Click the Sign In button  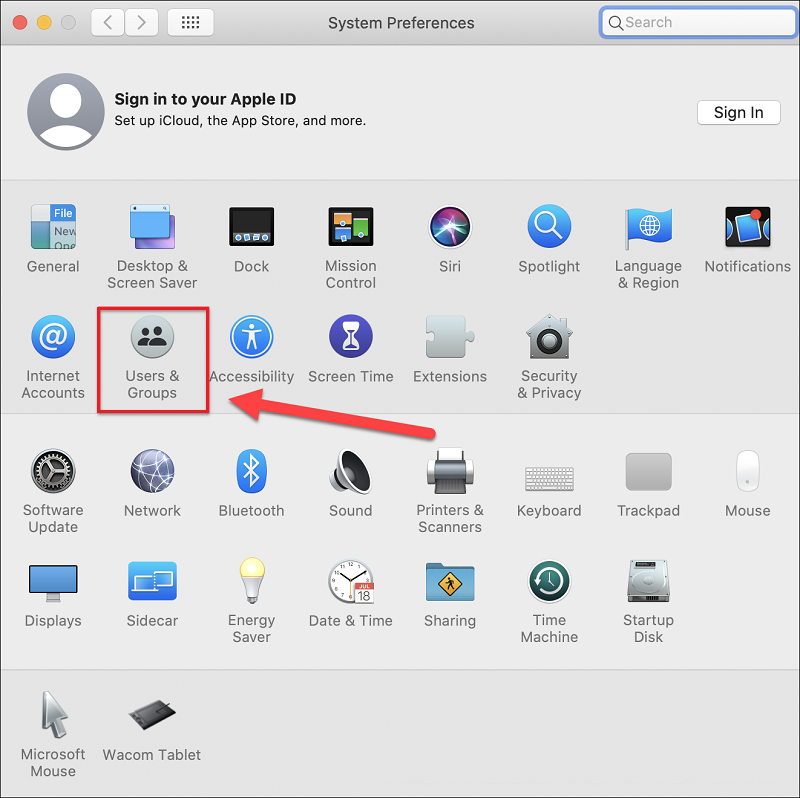coord(738,112)
